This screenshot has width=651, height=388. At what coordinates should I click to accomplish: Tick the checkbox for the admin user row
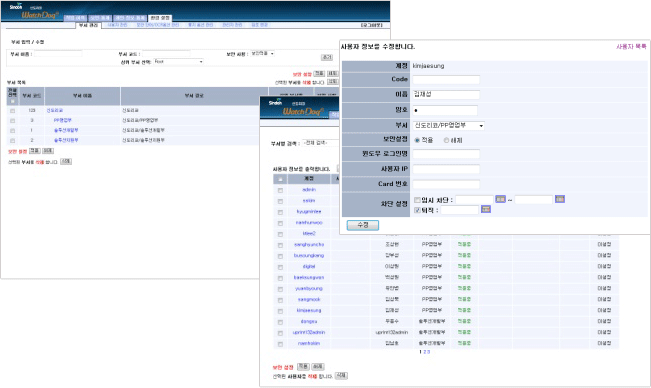click(x=280, y=190)
